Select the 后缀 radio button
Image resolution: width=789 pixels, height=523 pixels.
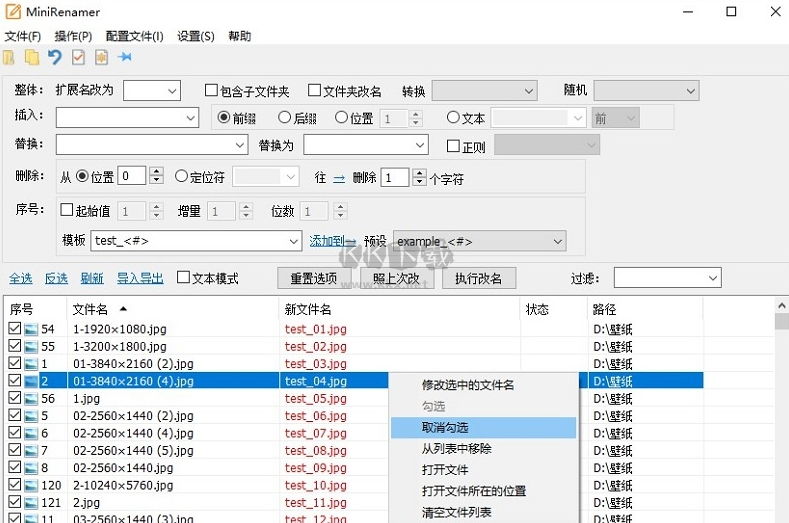point(284,118)
